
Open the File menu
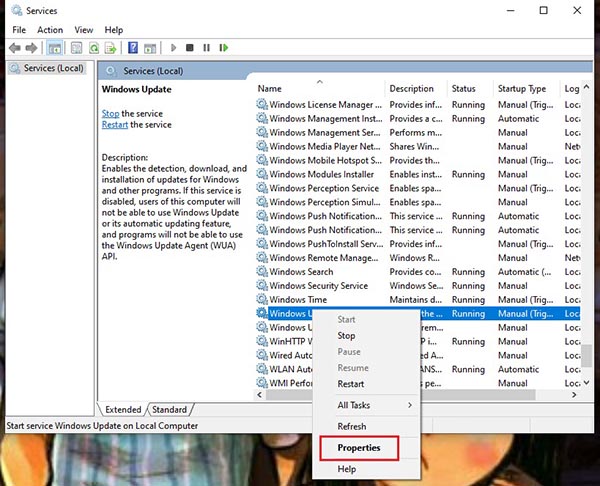(x=19, y=30)
